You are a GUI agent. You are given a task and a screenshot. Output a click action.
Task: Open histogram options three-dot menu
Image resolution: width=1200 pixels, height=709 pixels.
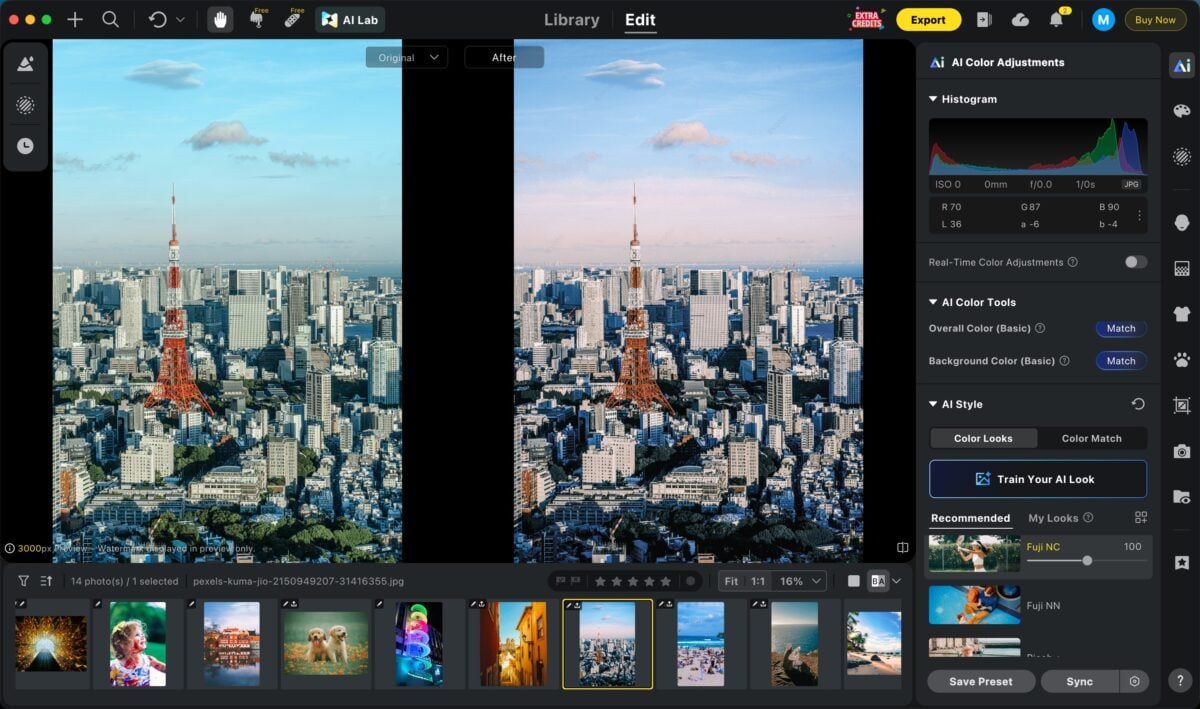pos(1139,215)
